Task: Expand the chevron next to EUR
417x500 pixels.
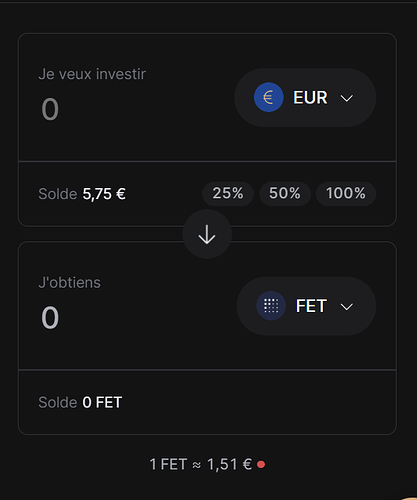Action: (x=347, y=98)
